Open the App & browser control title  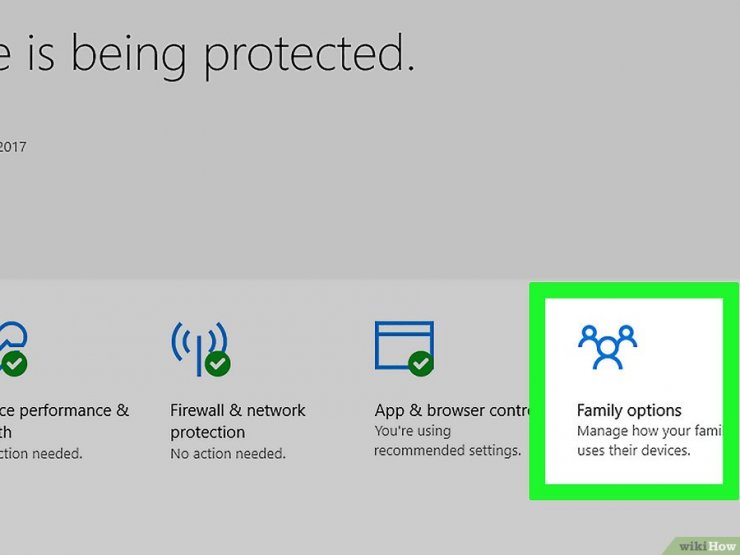[x=453, y=410]
